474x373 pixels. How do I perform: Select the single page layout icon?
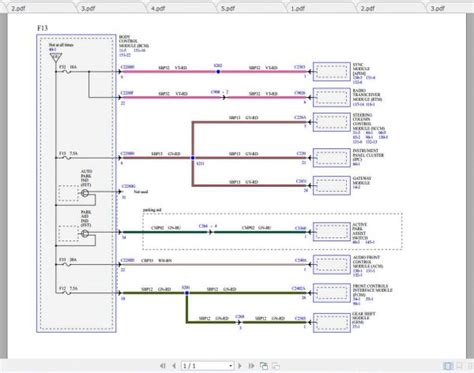pyautogui.click(x=448, y=366)
